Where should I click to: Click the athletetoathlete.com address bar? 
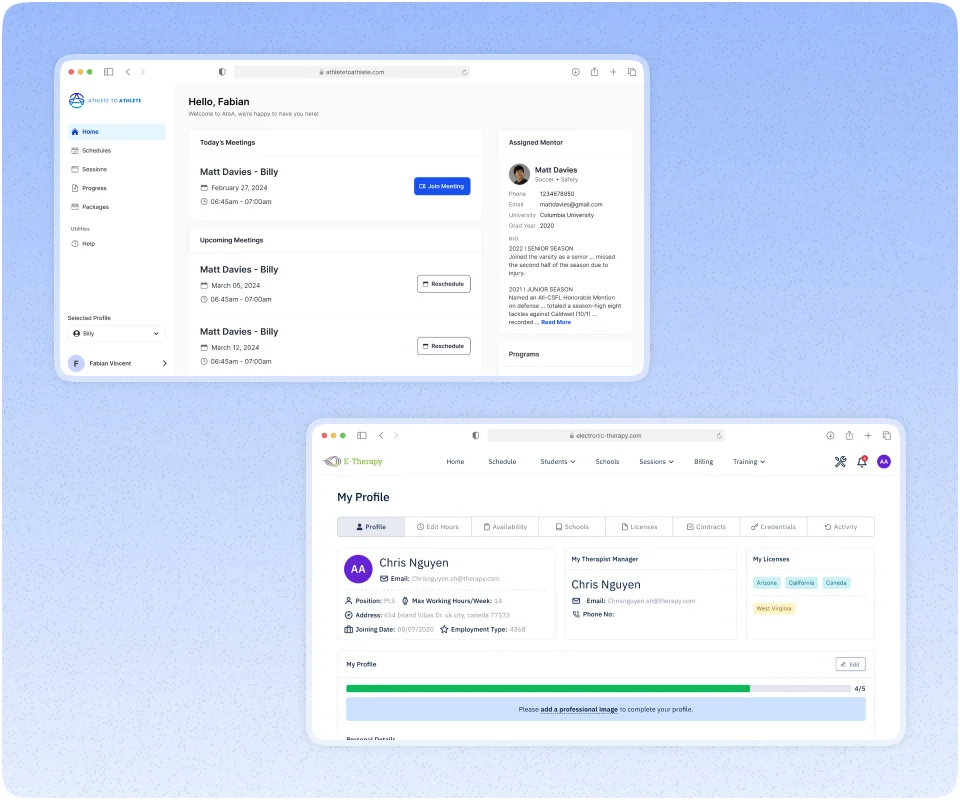[353, 72]
